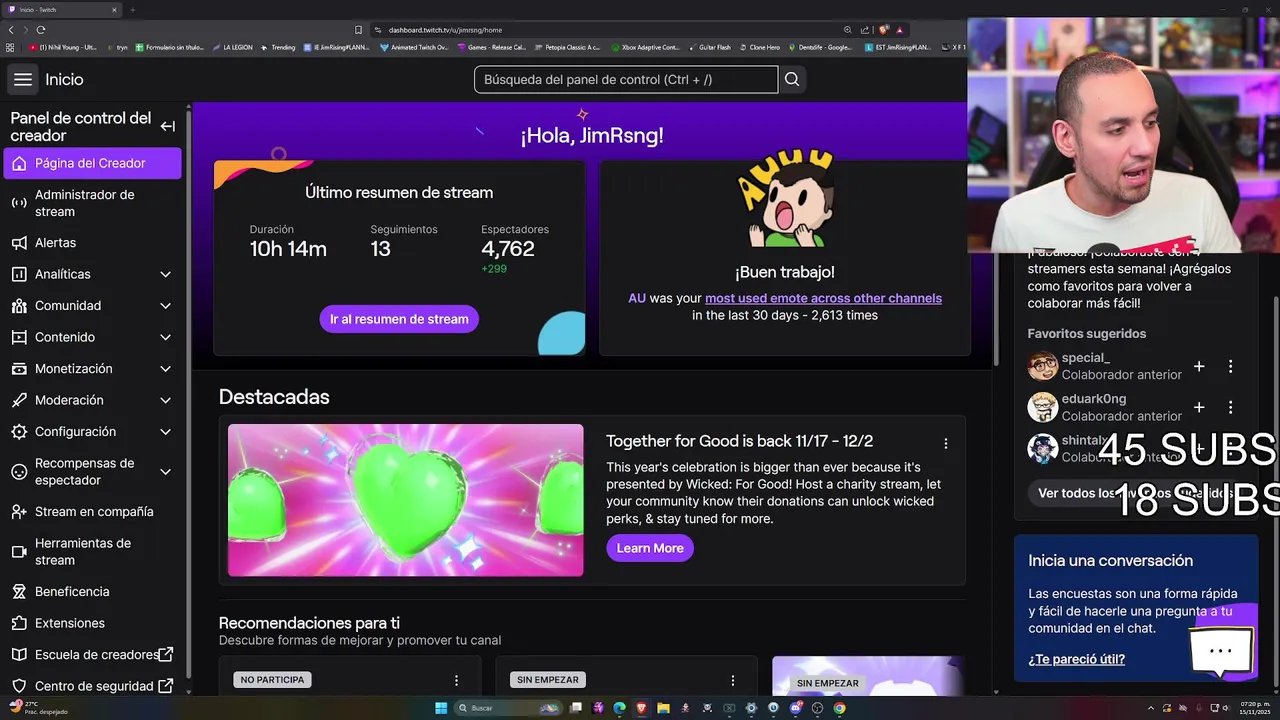Click special_ avatar
The width and height of the screenshot is (1280, 720).
(x=1042, y=366)
